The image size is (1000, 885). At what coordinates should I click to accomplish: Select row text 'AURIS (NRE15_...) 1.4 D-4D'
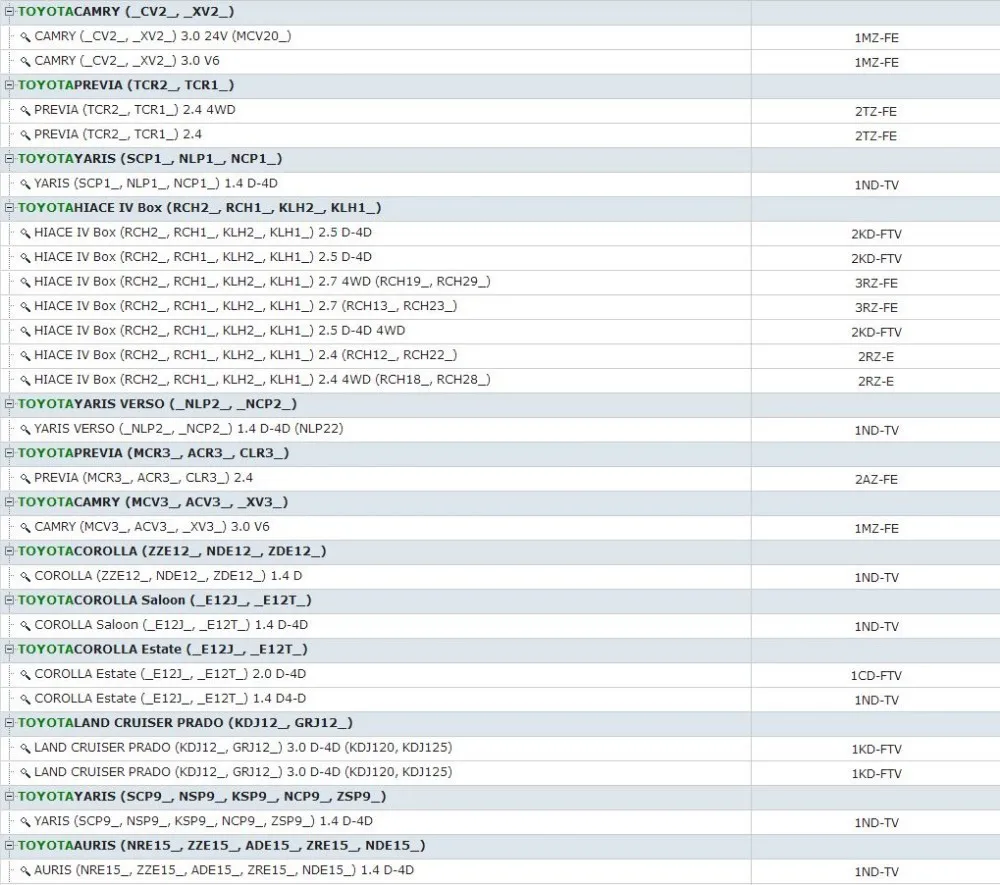(224, 870)
